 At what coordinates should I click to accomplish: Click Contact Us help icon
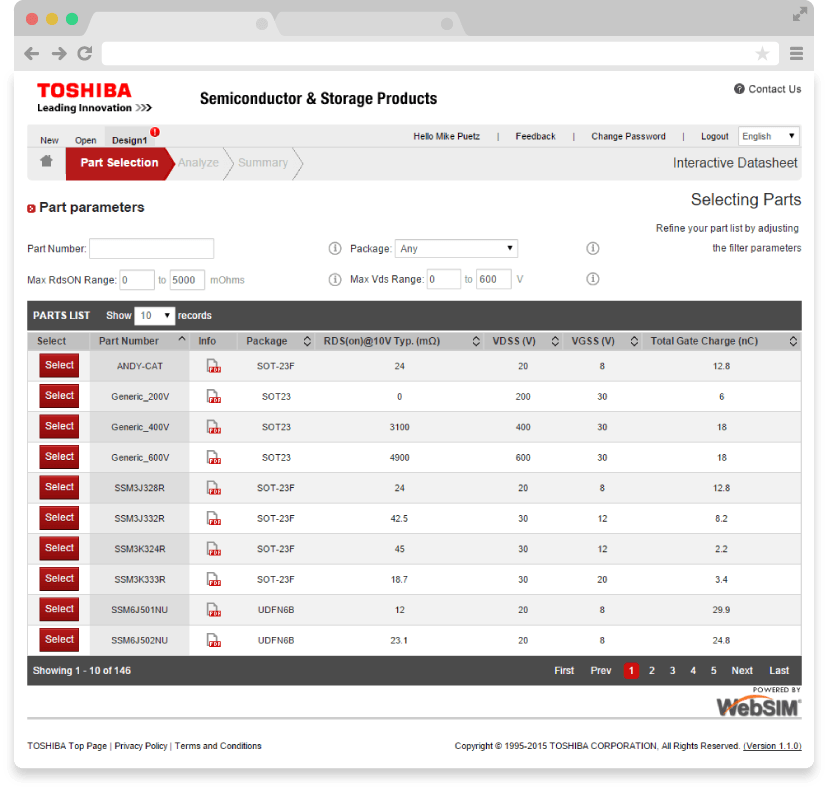739,89
